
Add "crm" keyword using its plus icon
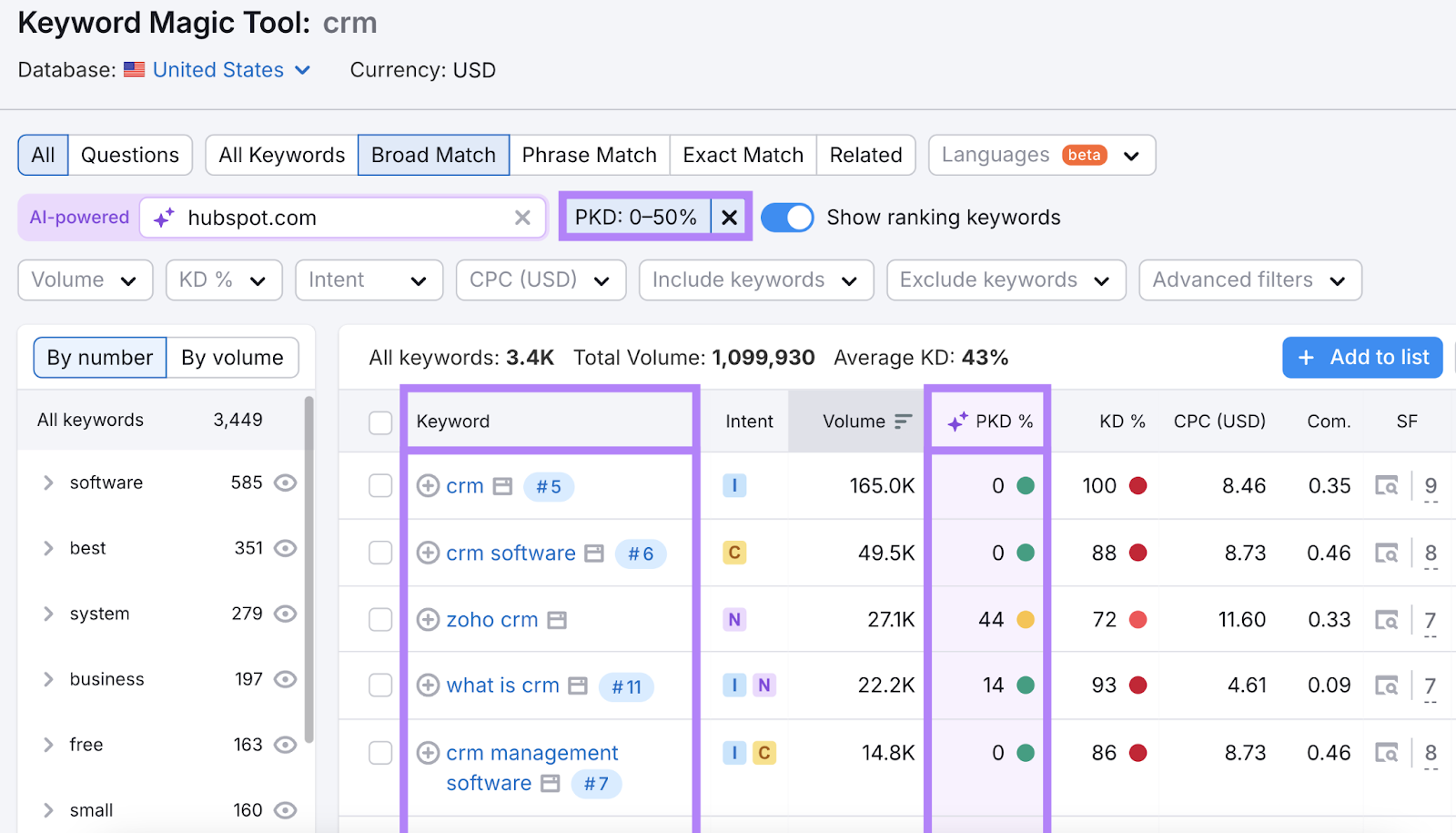coord(428,485)
